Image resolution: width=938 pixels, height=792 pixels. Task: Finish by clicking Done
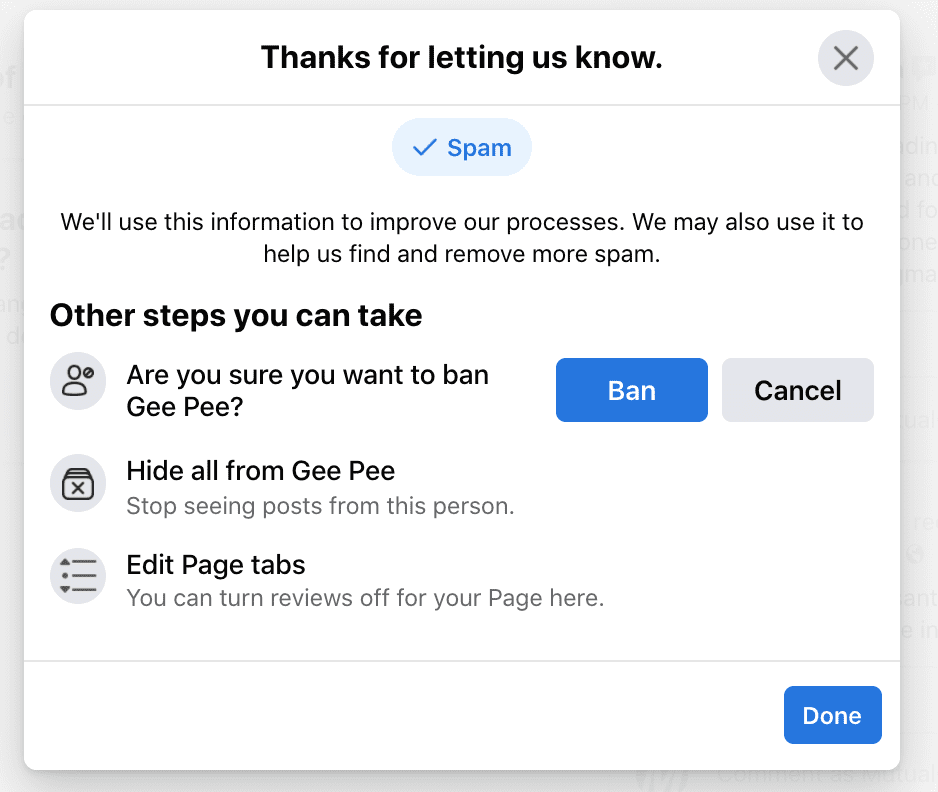pos(832,715)
